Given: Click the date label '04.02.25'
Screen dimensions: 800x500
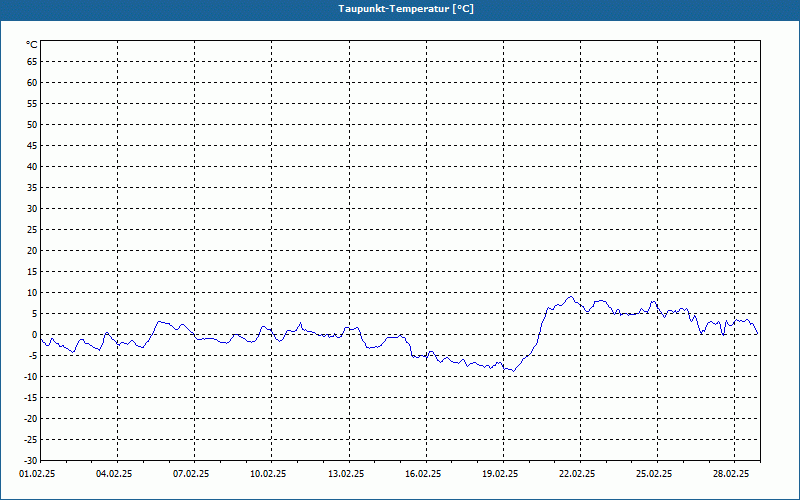Looking at the screenshot, I should [114, 474].
